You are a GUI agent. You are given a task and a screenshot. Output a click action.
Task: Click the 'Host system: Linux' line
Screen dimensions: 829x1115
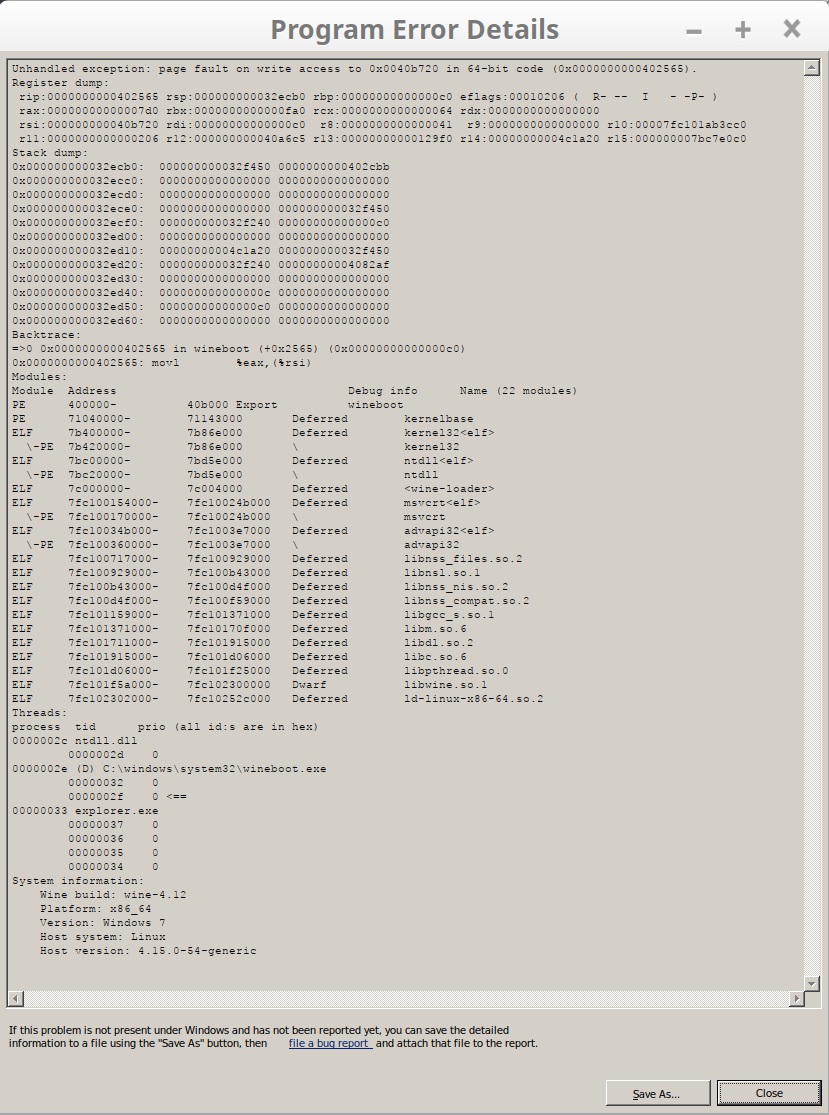click(102, 937)
